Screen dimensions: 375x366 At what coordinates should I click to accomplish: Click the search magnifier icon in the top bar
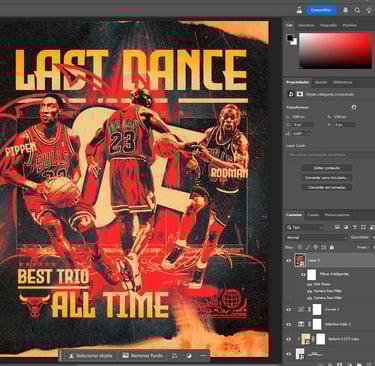(x=357, y=10)
